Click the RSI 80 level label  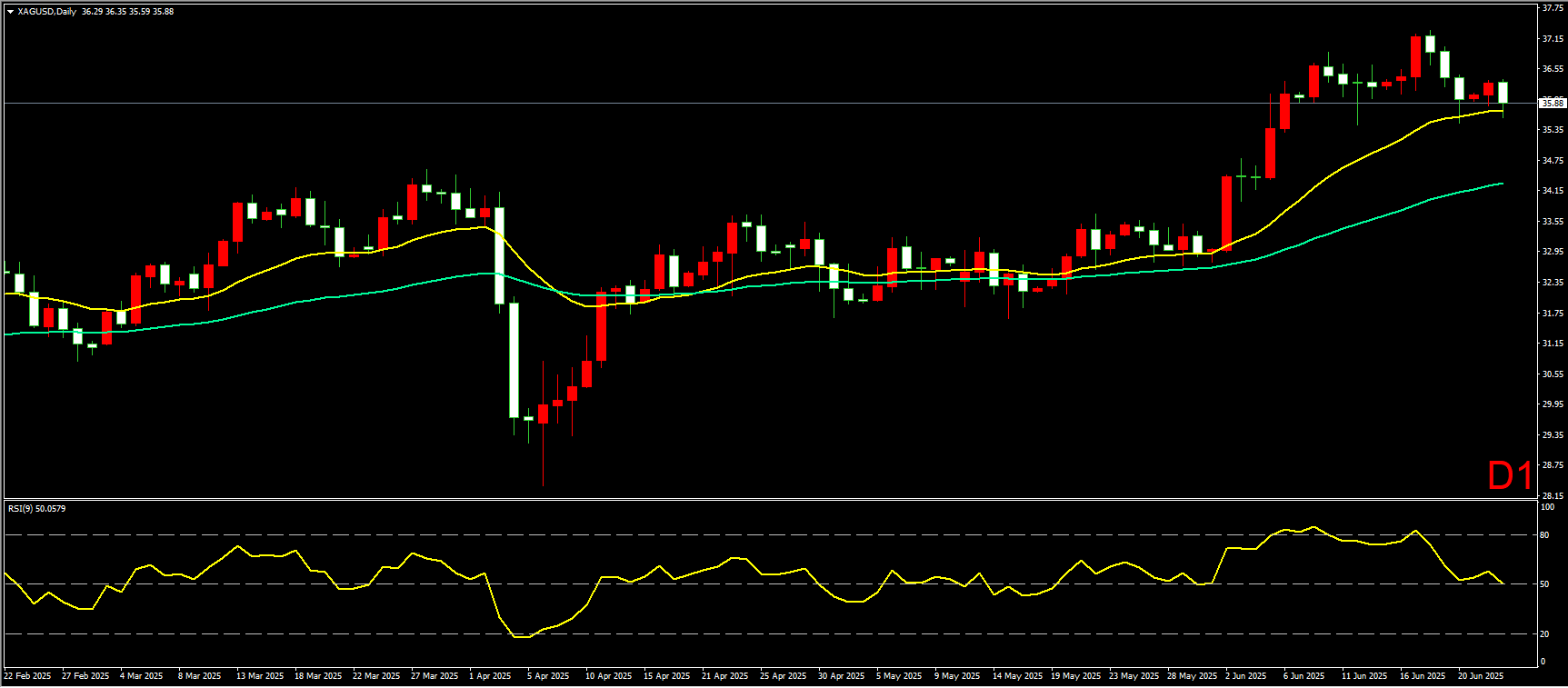tap(1545, 535)
